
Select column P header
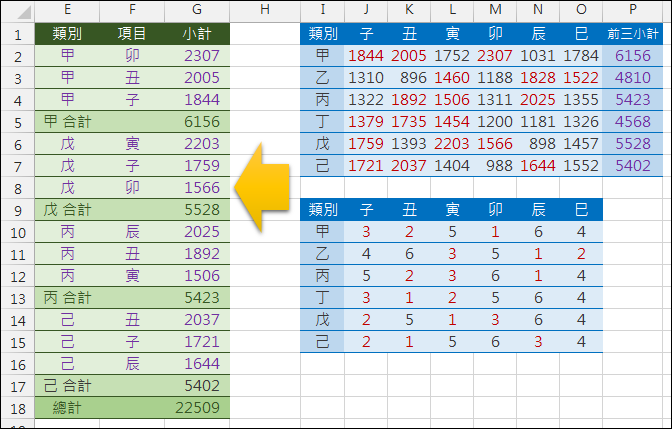click(633, 9)
